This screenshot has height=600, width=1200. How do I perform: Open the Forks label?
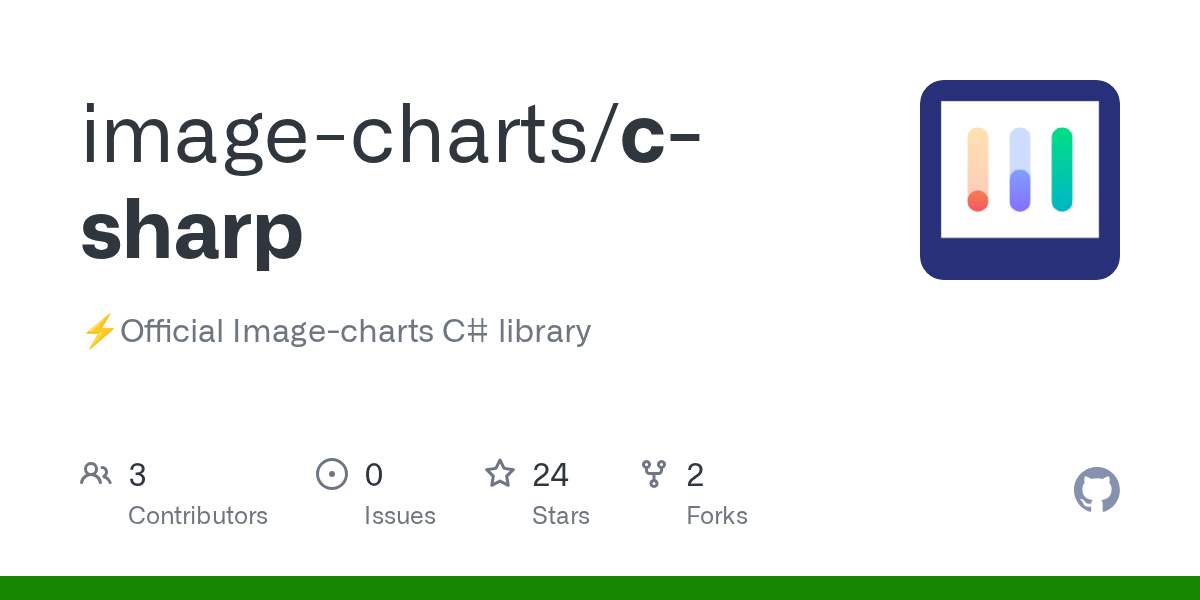[717, 516]
